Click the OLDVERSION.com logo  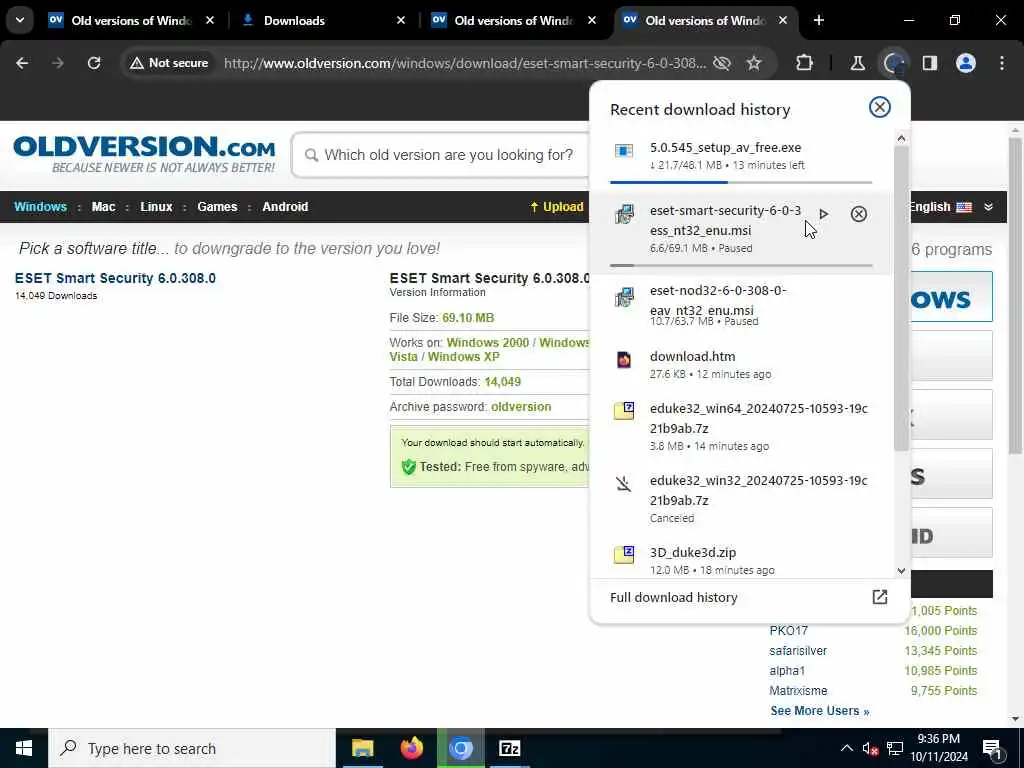pyautogui.click(x=144, y=155)
